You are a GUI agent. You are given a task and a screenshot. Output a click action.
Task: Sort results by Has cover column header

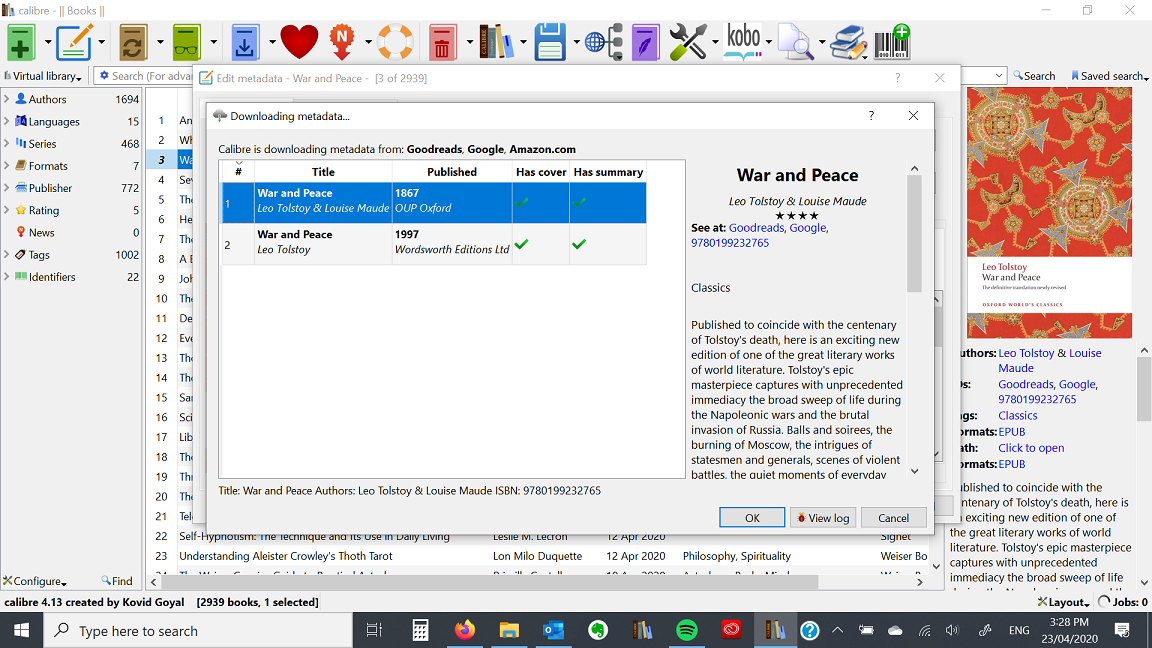pos(541,171)
